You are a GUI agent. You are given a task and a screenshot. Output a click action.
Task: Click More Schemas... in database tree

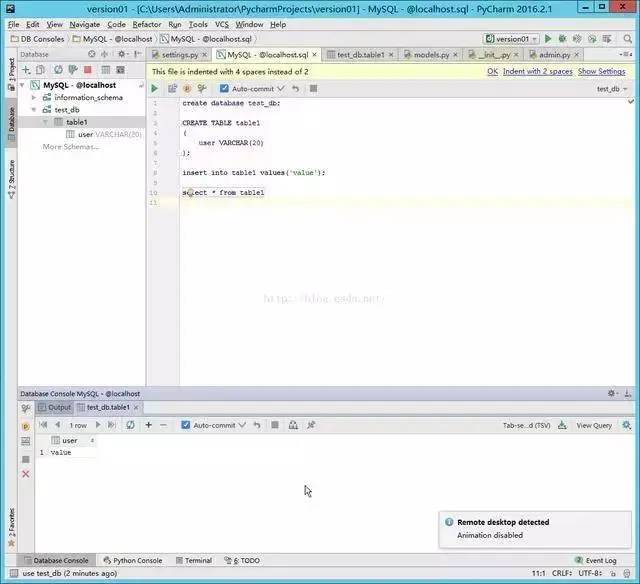pyautogui.click(x=71, y=147)
